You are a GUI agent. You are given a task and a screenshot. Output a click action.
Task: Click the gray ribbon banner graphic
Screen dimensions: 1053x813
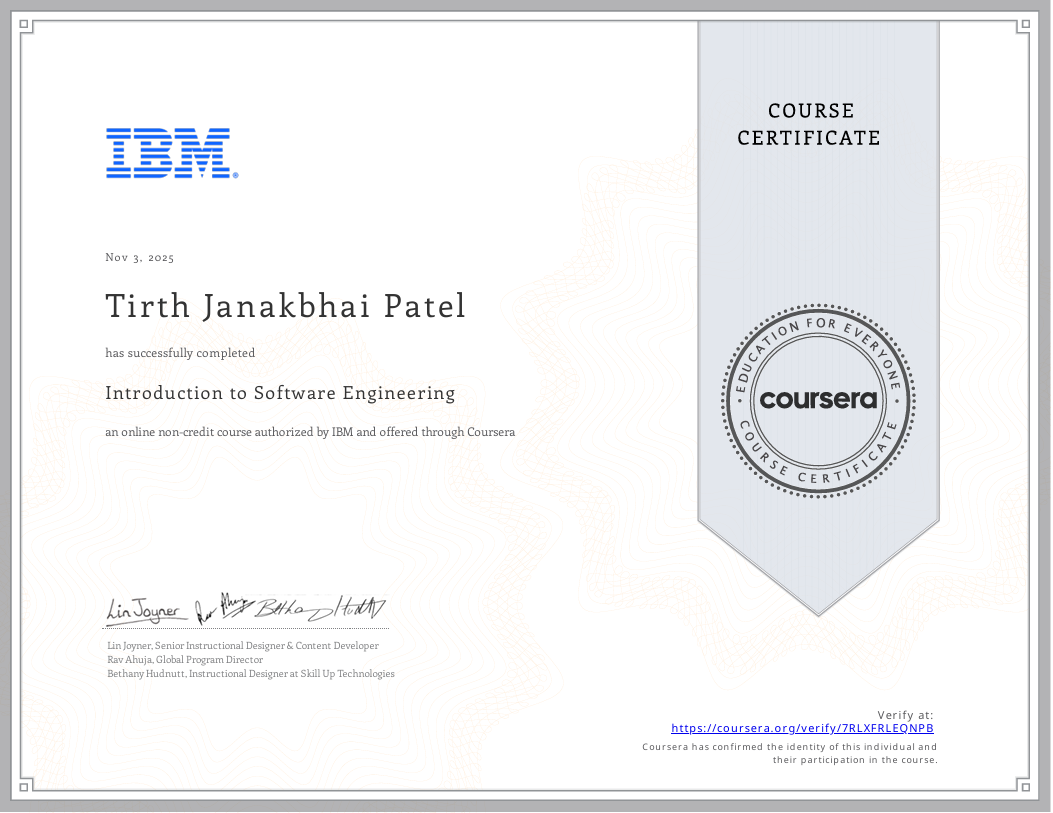pyautogui.click(x=816, y=550)
